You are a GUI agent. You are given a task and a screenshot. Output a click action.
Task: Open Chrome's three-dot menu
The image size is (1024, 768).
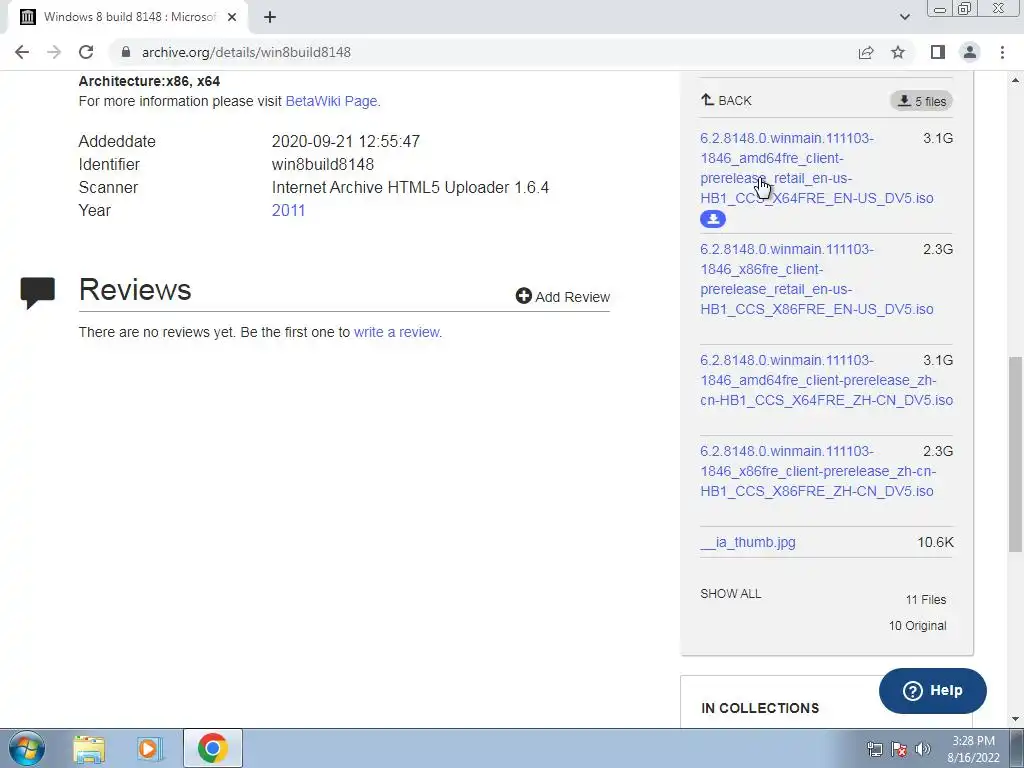click(1002, 52)
